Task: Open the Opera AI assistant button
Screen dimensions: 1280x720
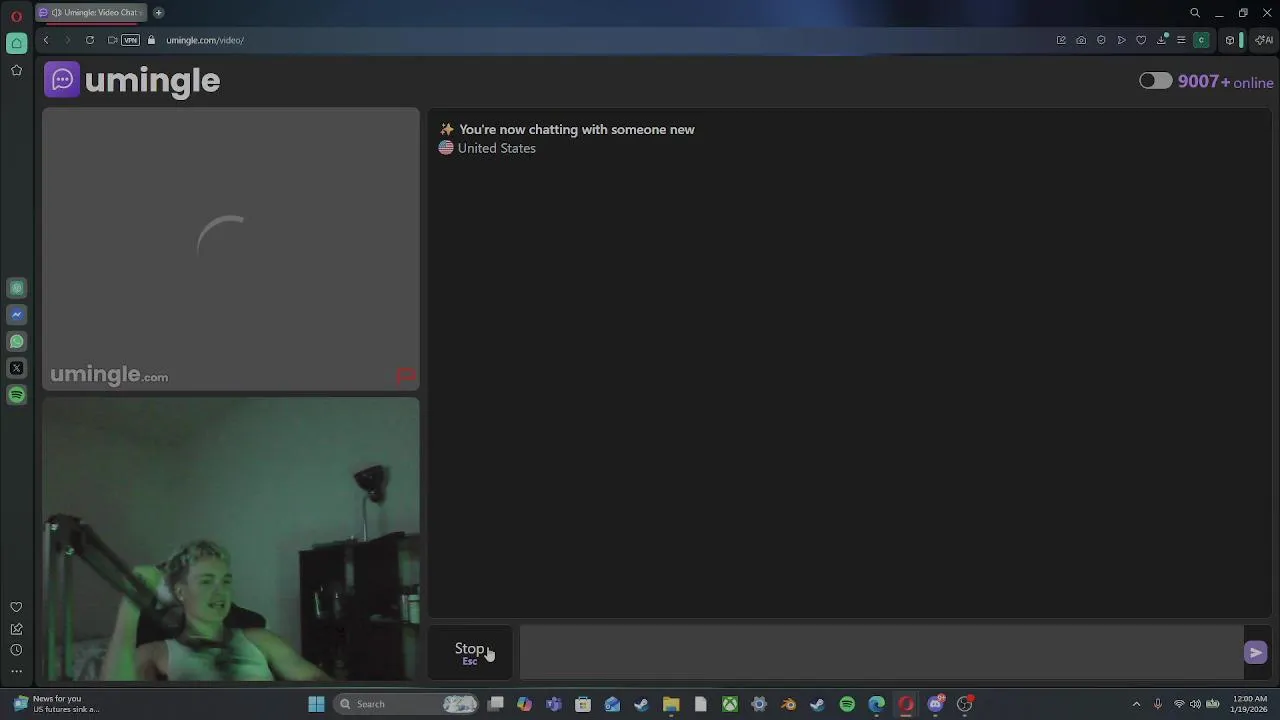Action: 1264,40
